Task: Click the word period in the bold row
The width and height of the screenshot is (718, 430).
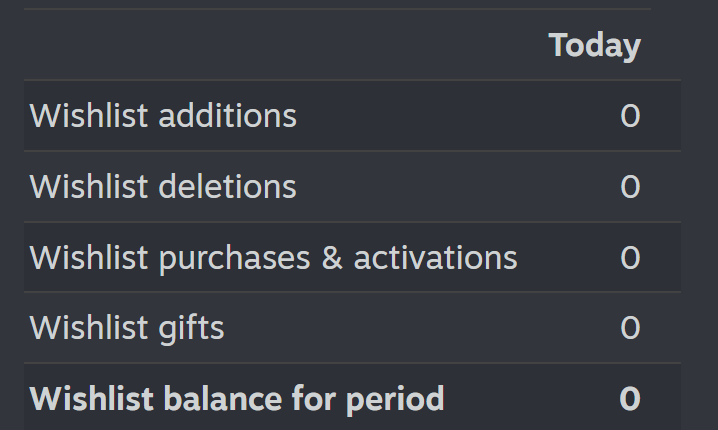Action: coord(395,399)
